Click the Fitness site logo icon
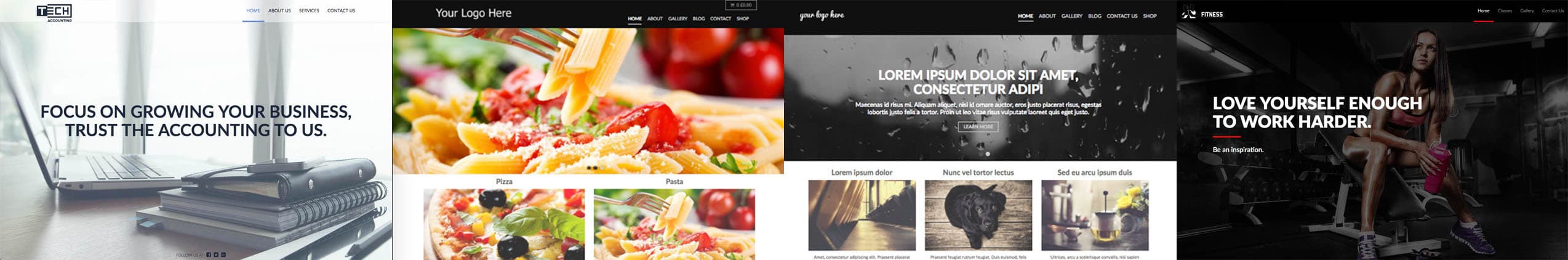This screenshot has height=260, width=1568. pos(1189,12)
